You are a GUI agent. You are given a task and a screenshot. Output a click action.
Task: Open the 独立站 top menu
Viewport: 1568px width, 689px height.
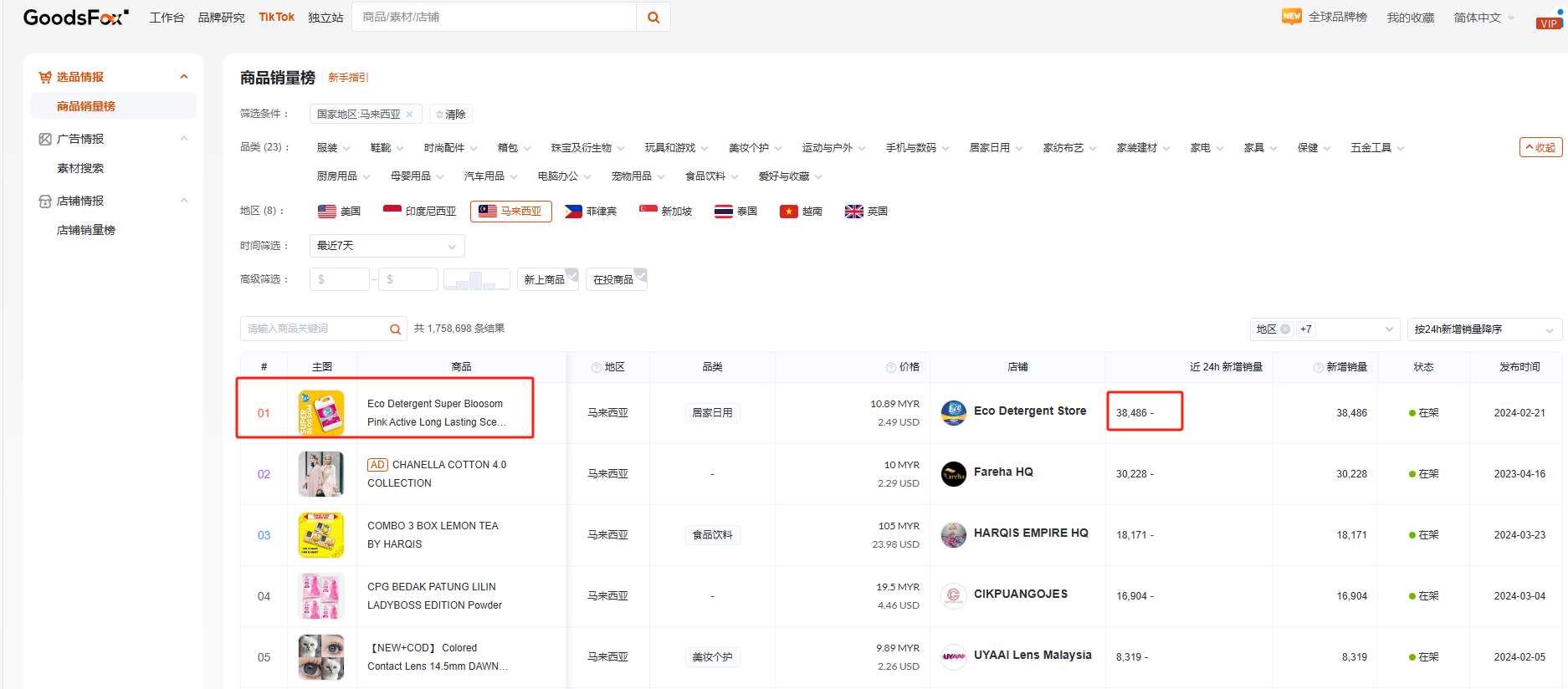325,18
